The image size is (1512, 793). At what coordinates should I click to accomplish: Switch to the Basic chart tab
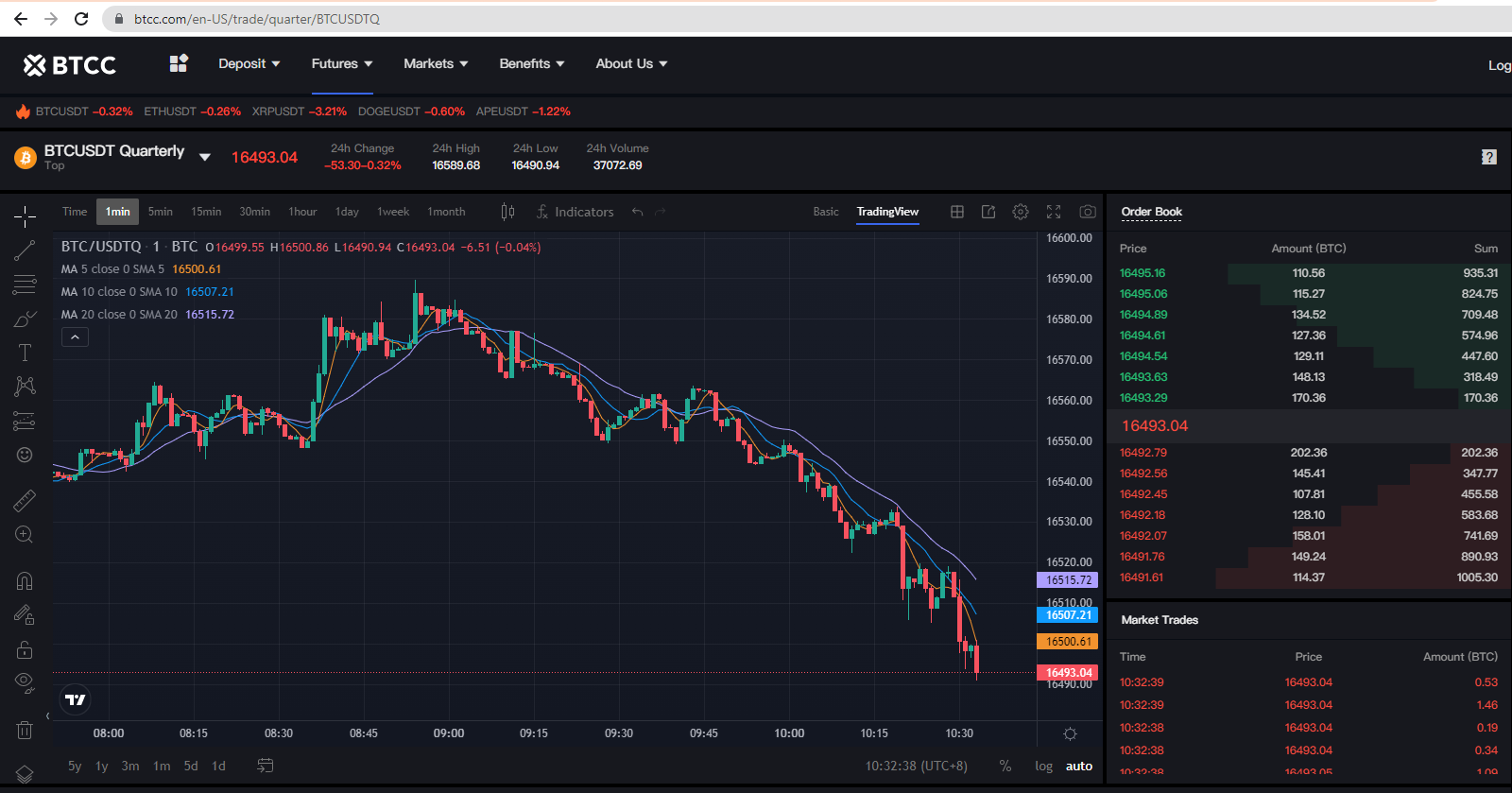(825, 212)
